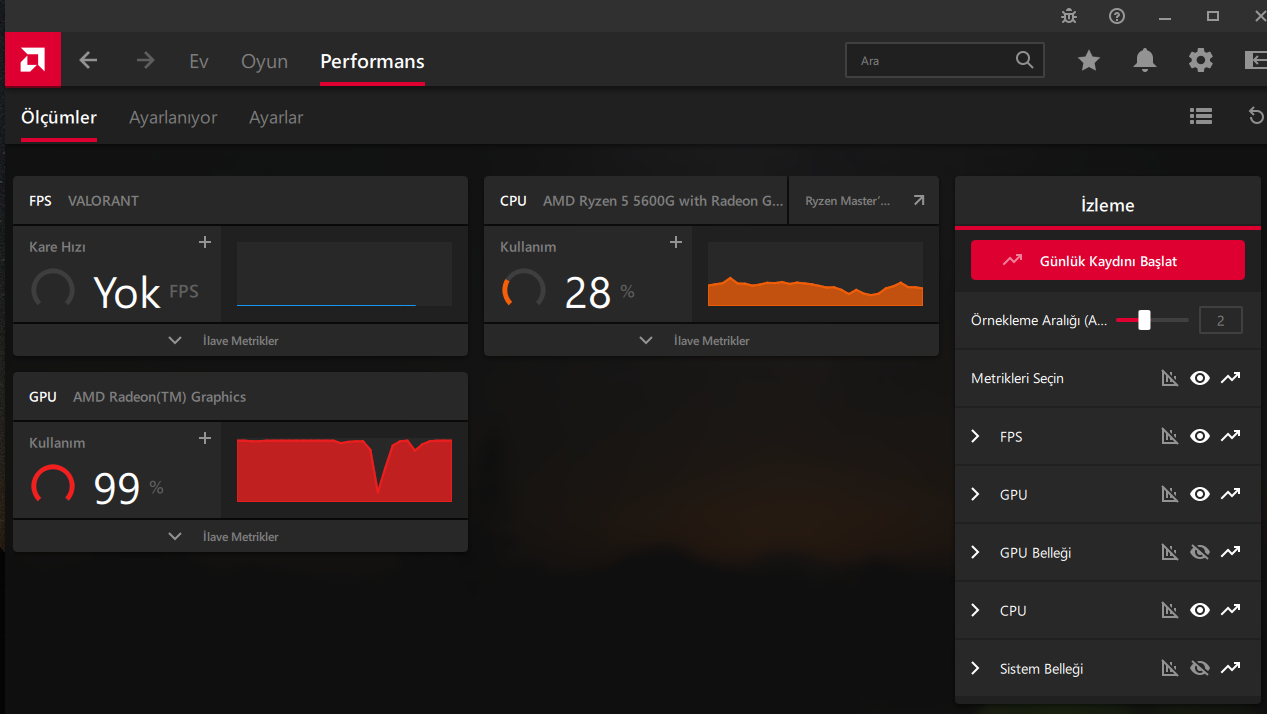
Task: Start logging with Günlük Kaydını Başlat
Action: pos(1108,260)
